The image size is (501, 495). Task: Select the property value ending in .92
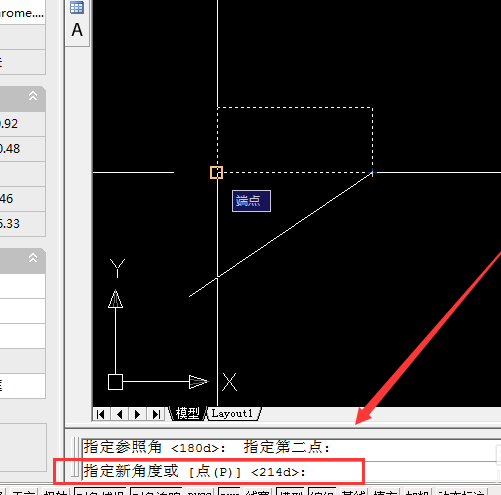tap(22, 124)
